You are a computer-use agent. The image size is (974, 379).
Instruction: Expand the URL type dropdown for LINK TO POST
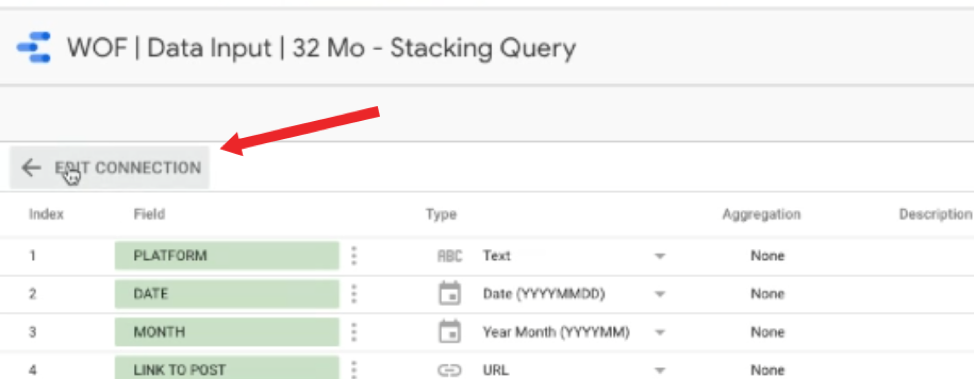pos(660,371)
